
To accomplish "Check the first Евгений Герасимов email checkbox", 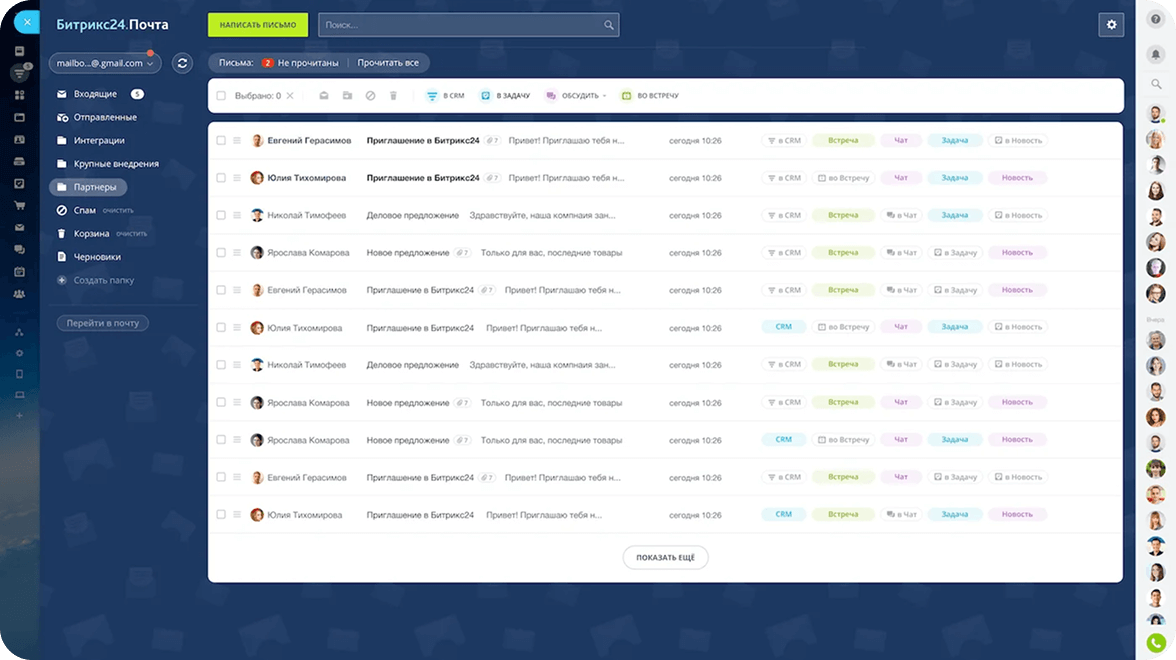I will click(221, 141).
